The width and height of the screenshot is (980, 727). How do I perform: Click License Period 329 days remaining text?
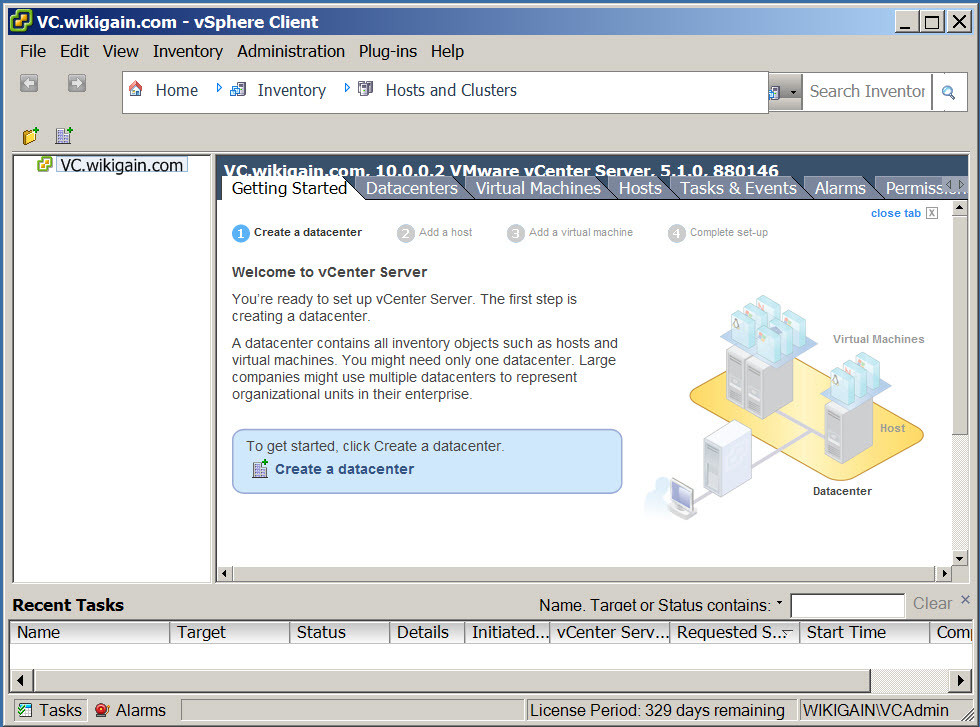coord(657,711)
